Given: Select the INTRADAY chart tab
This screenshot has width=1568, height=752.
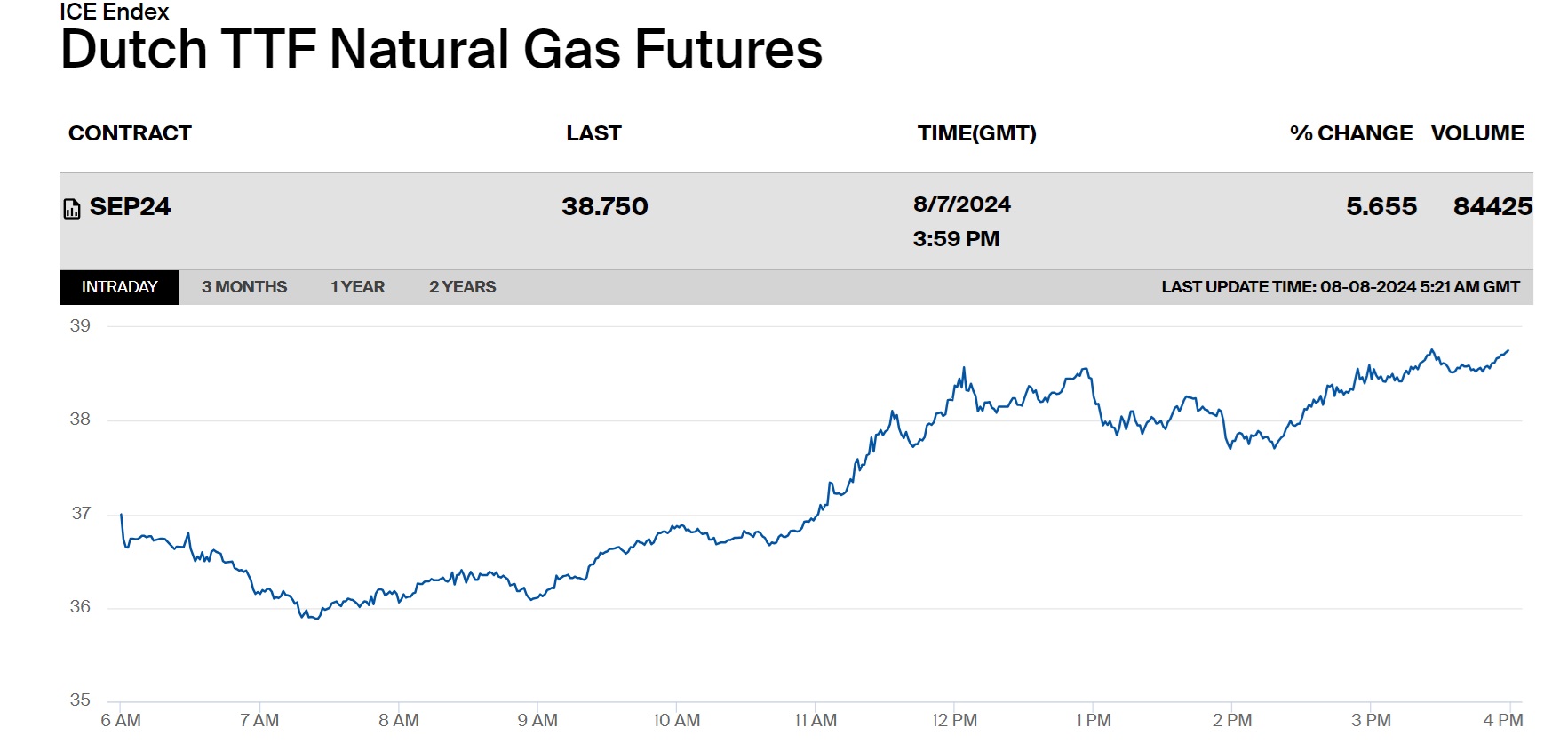Looking at the screenshot, I should (119, 287).
